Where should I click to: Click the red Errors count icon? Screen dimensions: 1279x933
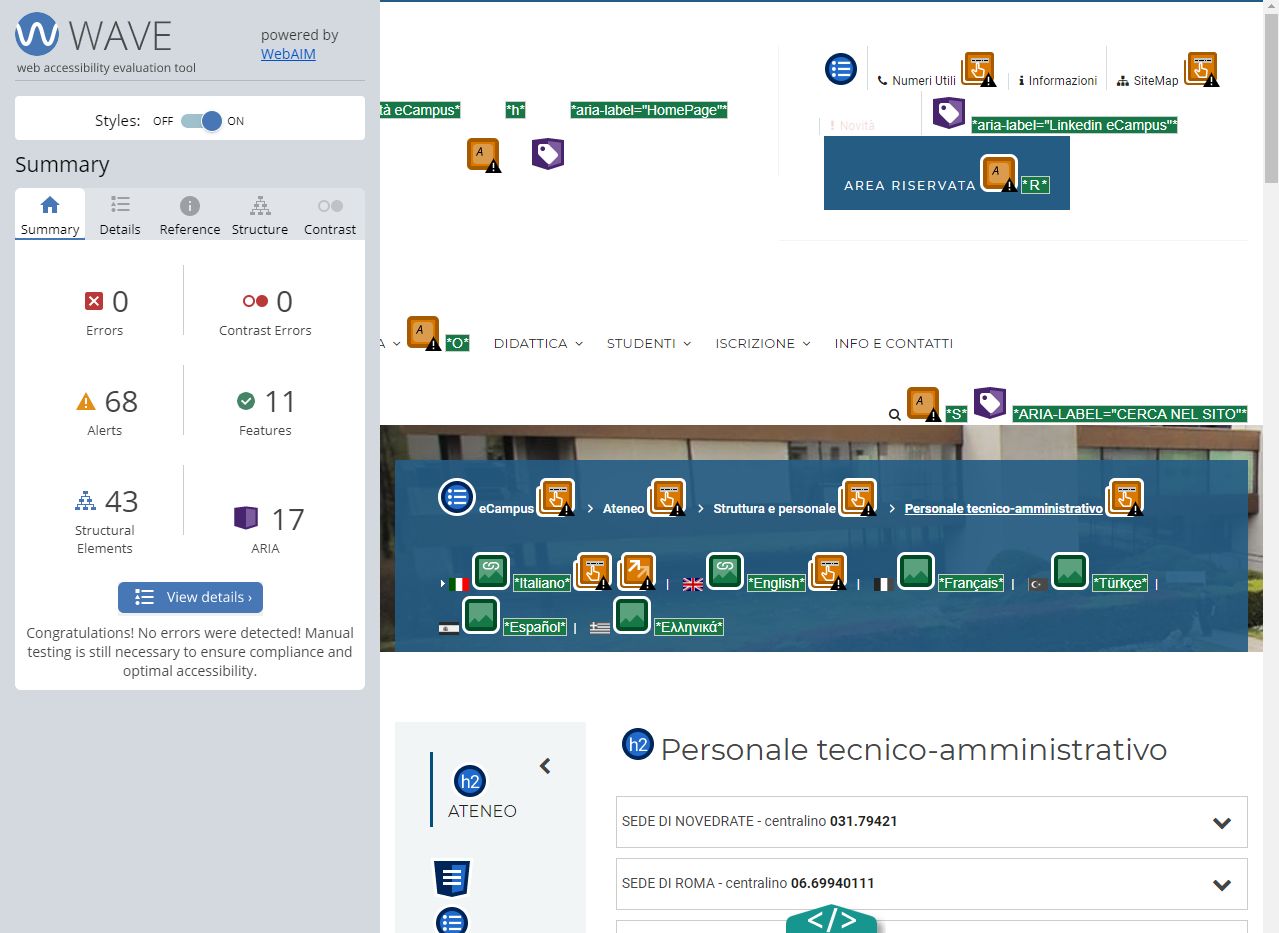tap(94, 301)
